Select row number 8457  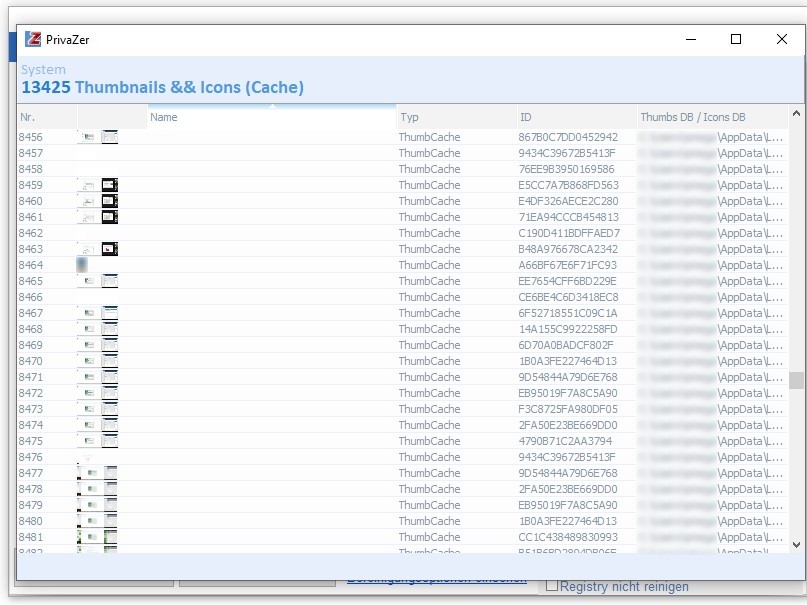tap(31, 153)
